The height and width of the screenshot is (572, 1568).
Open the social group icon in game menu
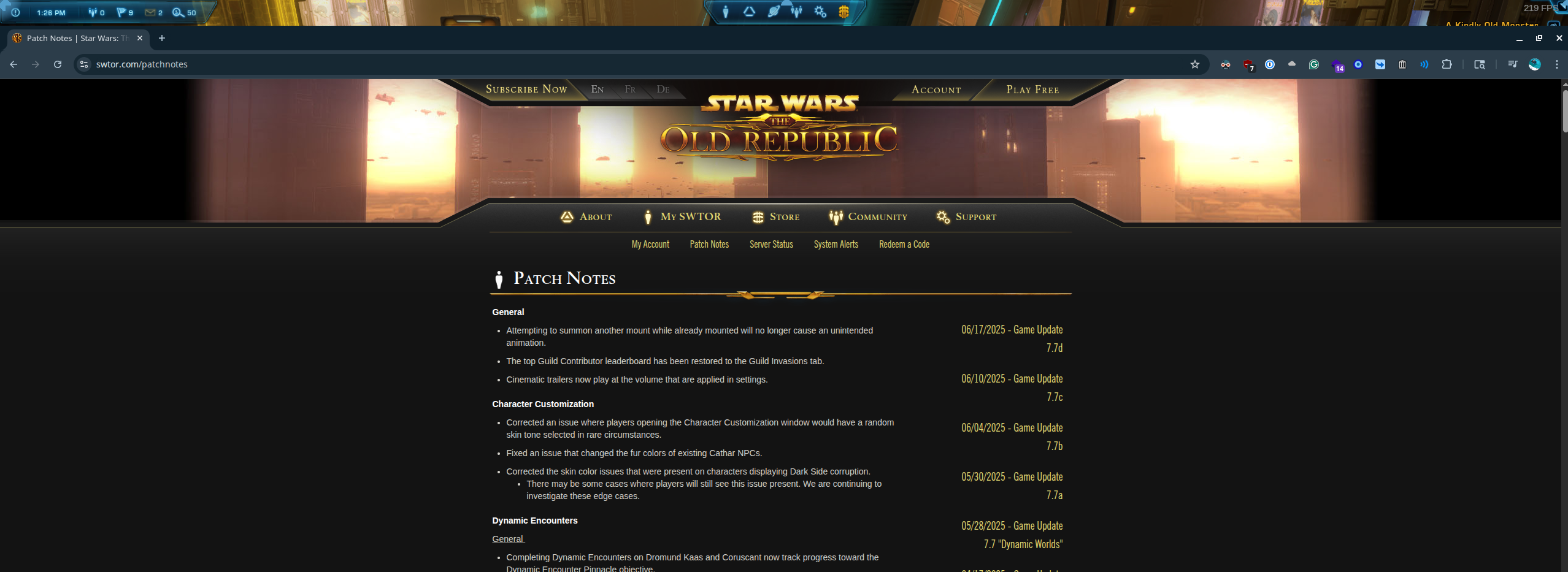pyautogui.click(x=796, y=12)
